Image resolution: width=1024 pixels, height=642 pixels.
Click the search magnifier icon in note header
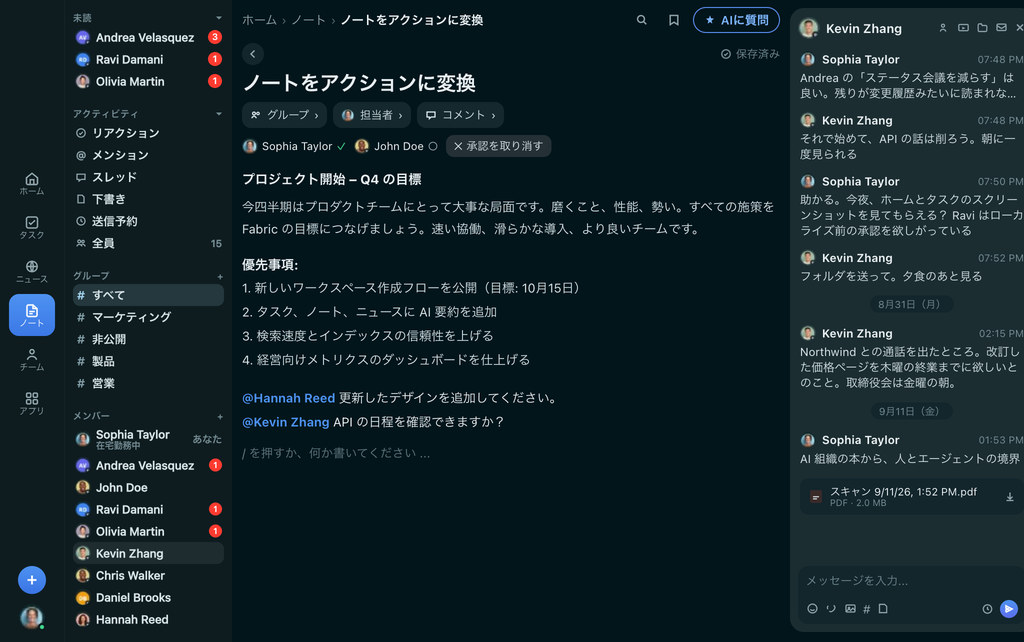tap(641, 20)
